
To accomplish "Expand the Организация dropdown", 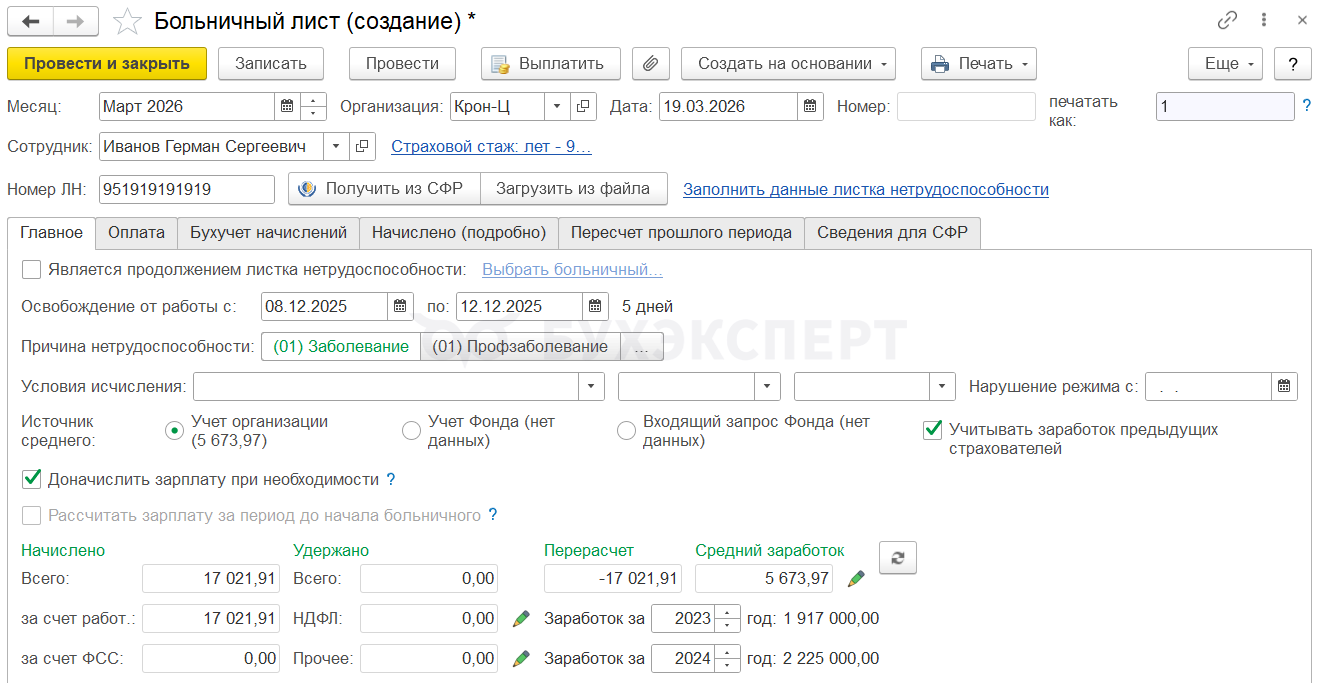I will coord(558,106).
